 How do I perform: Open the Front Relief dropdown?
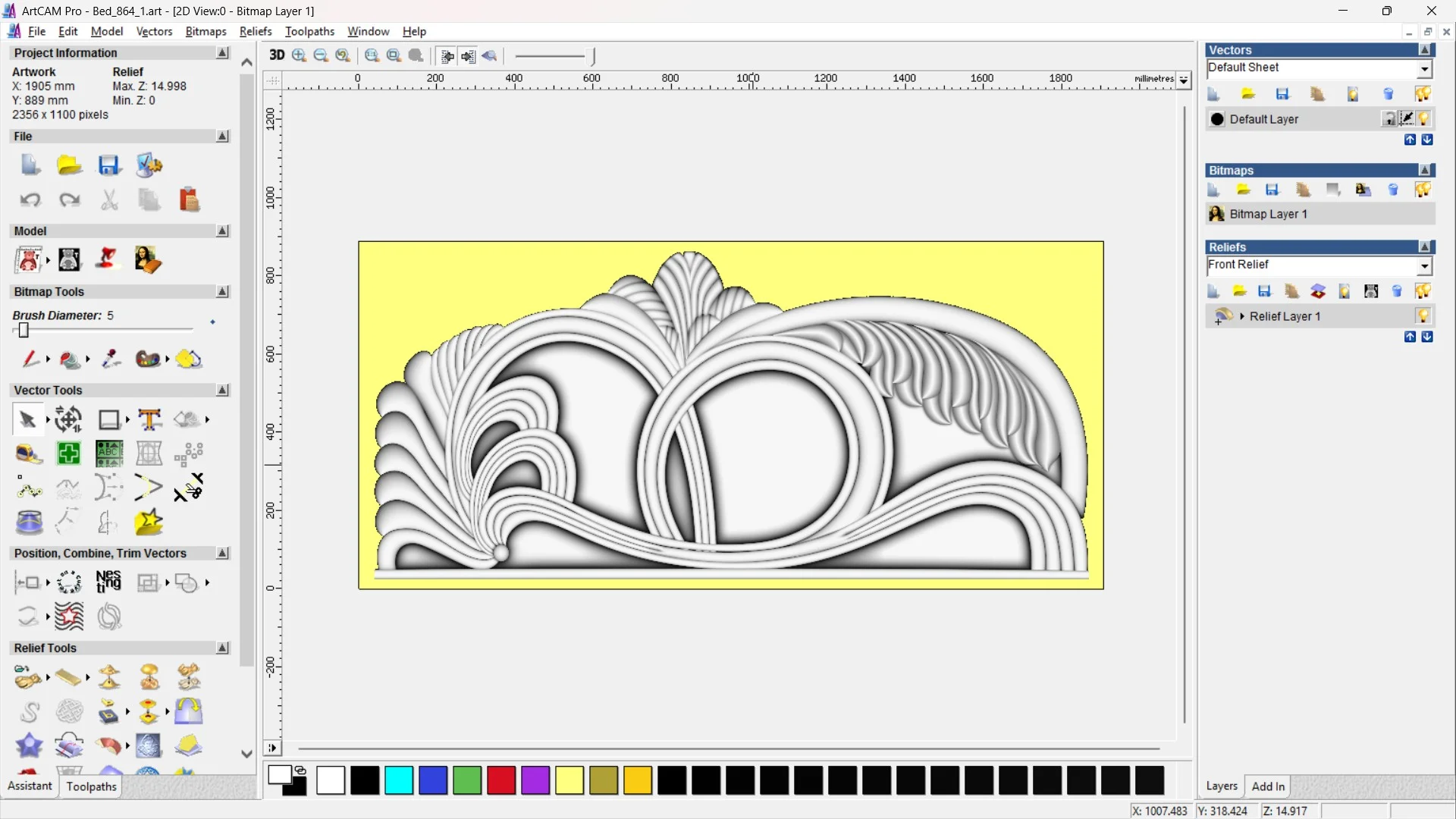[1424, 265]
